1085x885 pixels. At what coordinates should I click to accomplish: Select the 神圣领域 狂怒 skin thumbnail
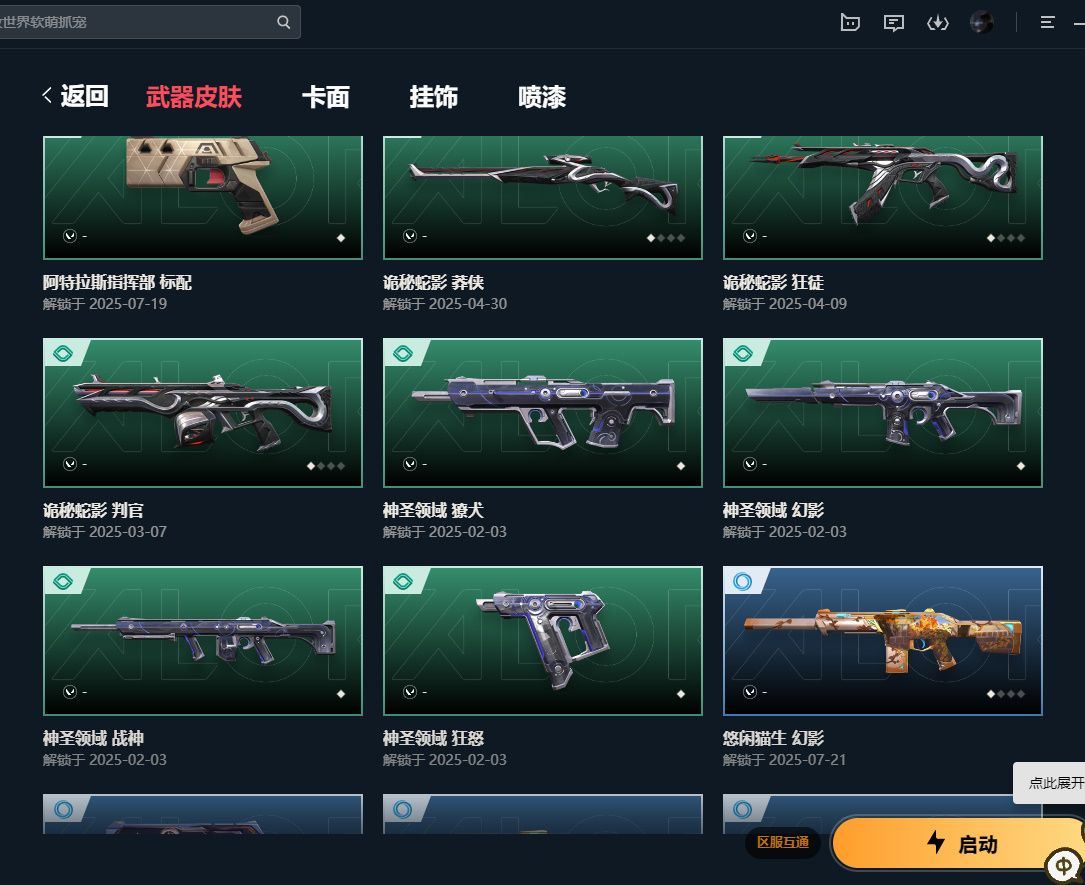542,641
